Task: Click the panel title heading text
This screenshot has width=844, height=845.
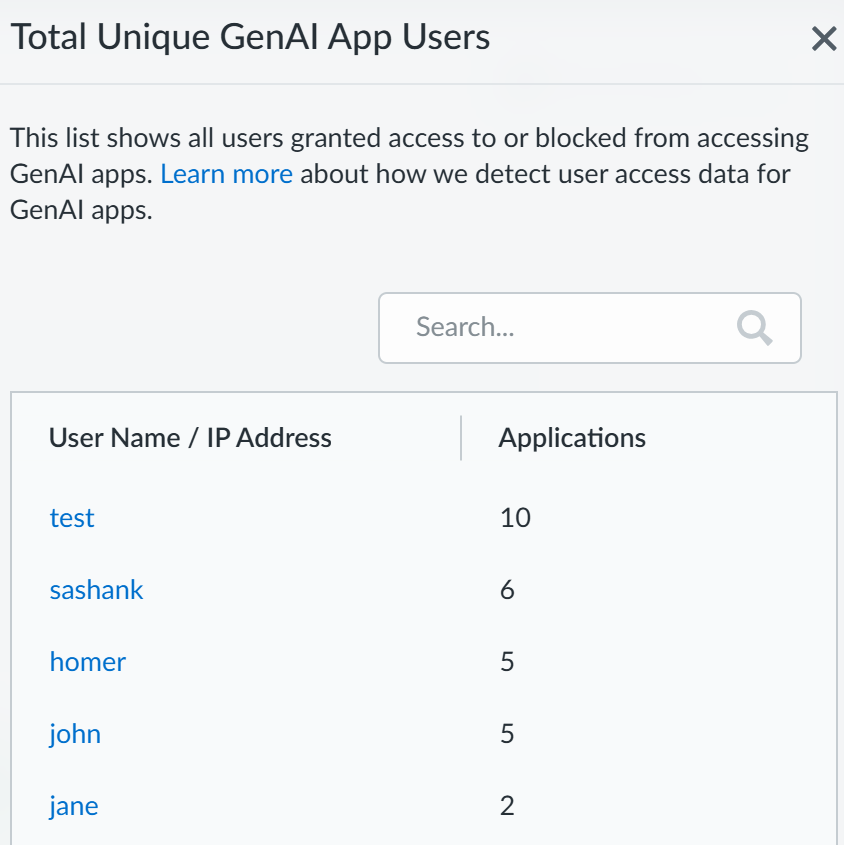Action: [250, 38]
